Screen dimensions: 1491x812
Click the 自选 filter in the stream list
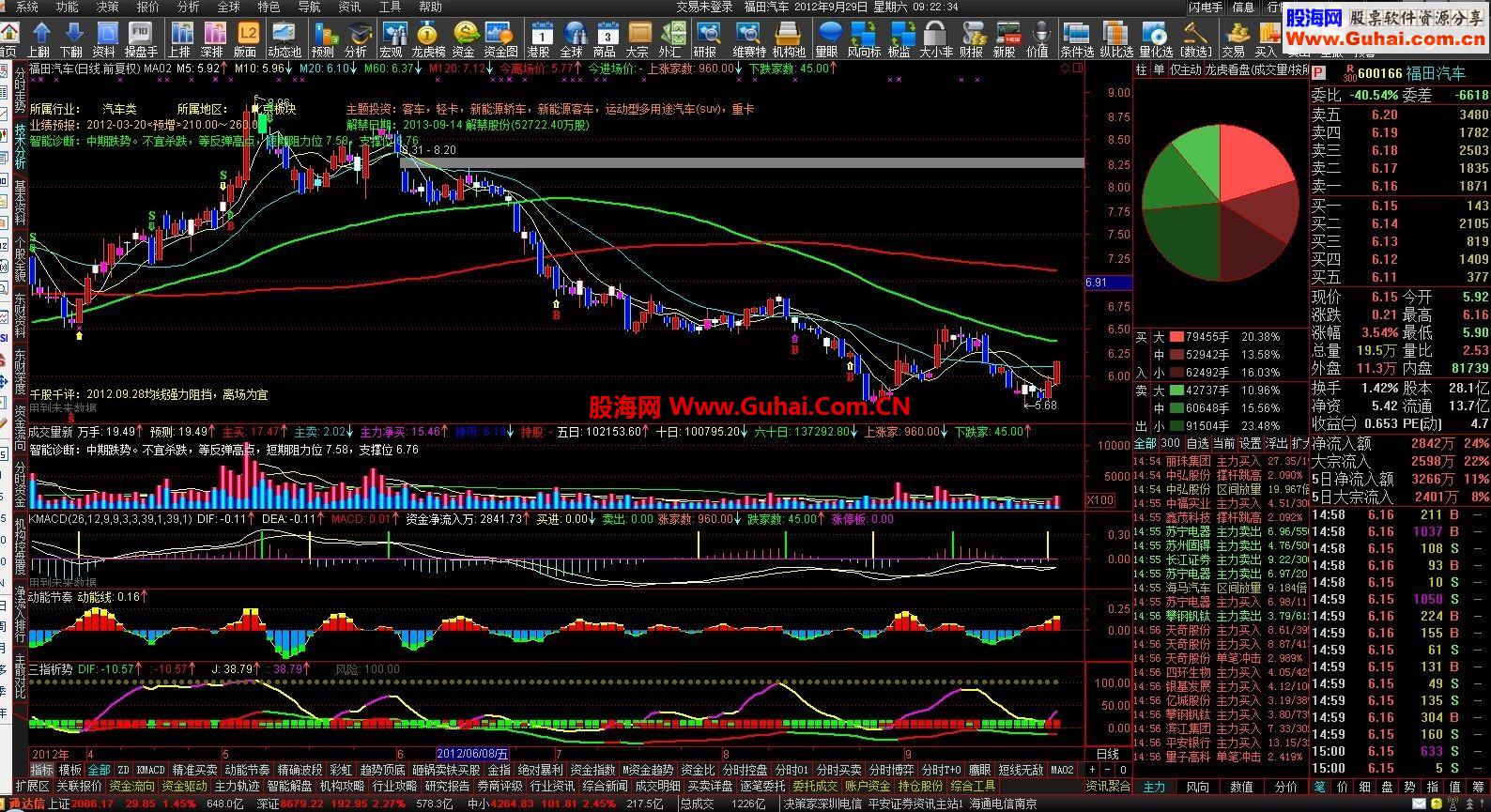click(x=1197, y=443)
